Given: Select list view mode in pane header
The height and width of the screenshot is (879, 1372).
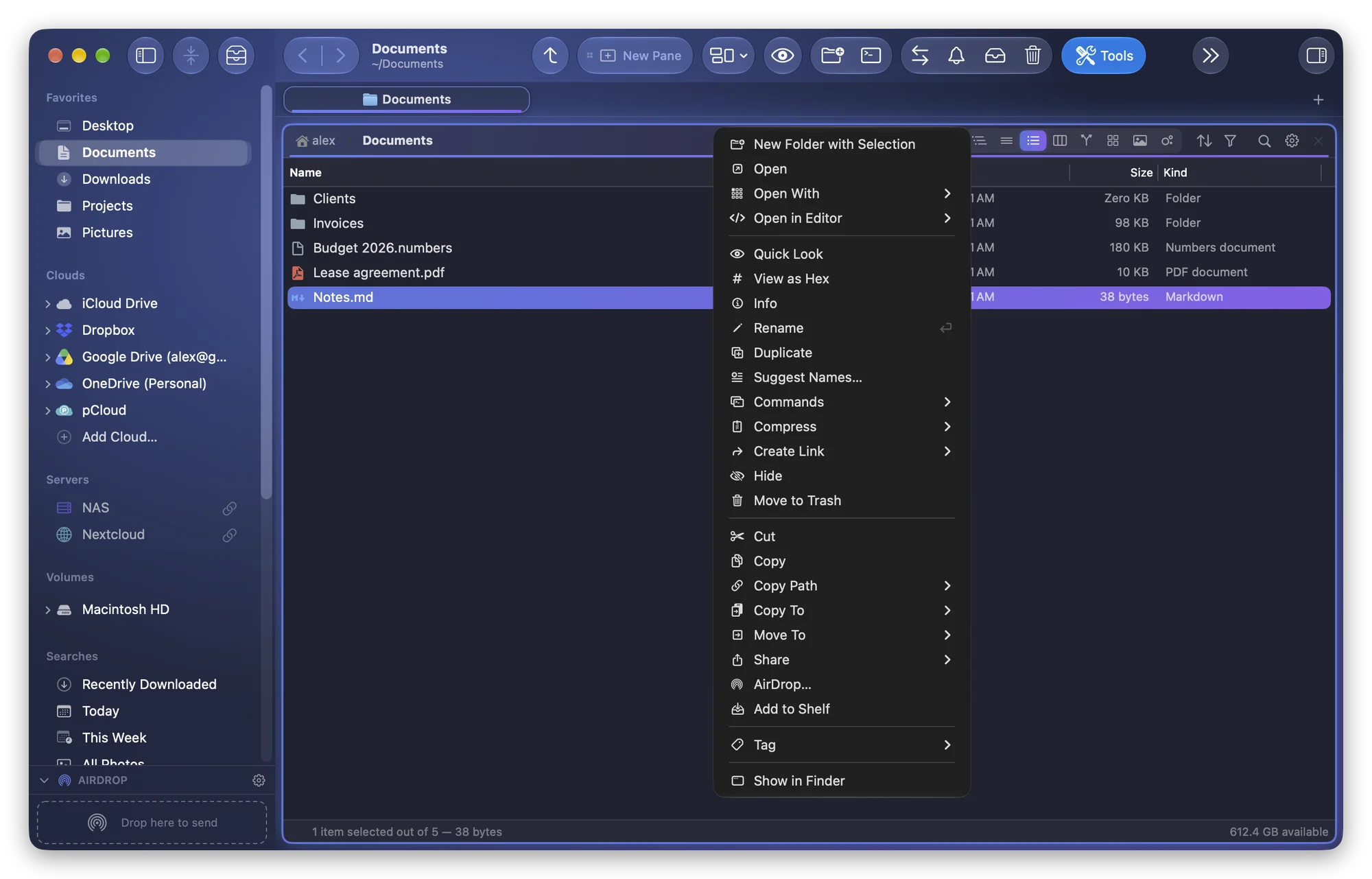Looking at the screenshot, I should click(1032, 141).
